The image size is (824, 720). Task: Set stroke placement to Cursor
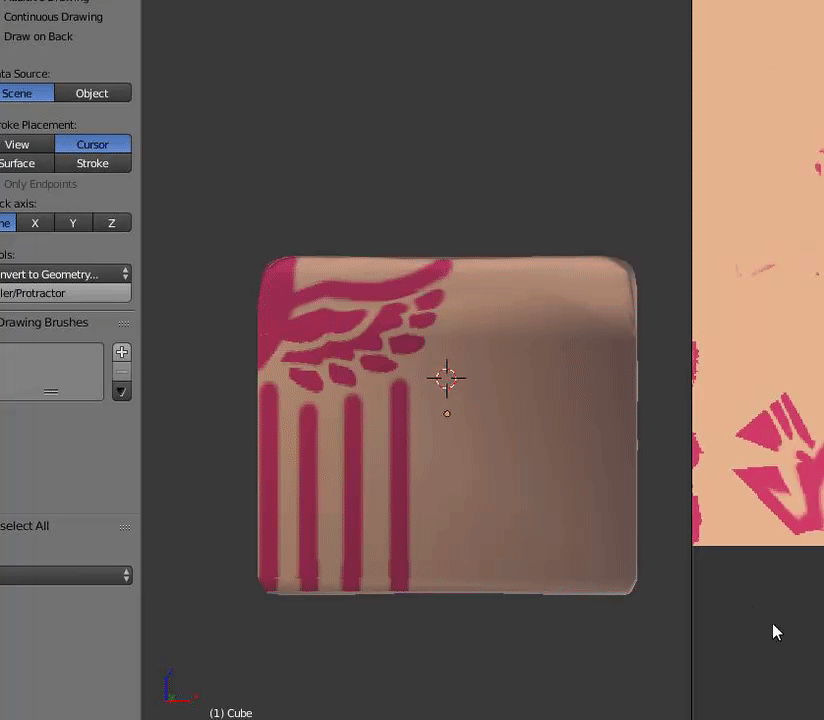pyautogui.click(x=92, y=144)
